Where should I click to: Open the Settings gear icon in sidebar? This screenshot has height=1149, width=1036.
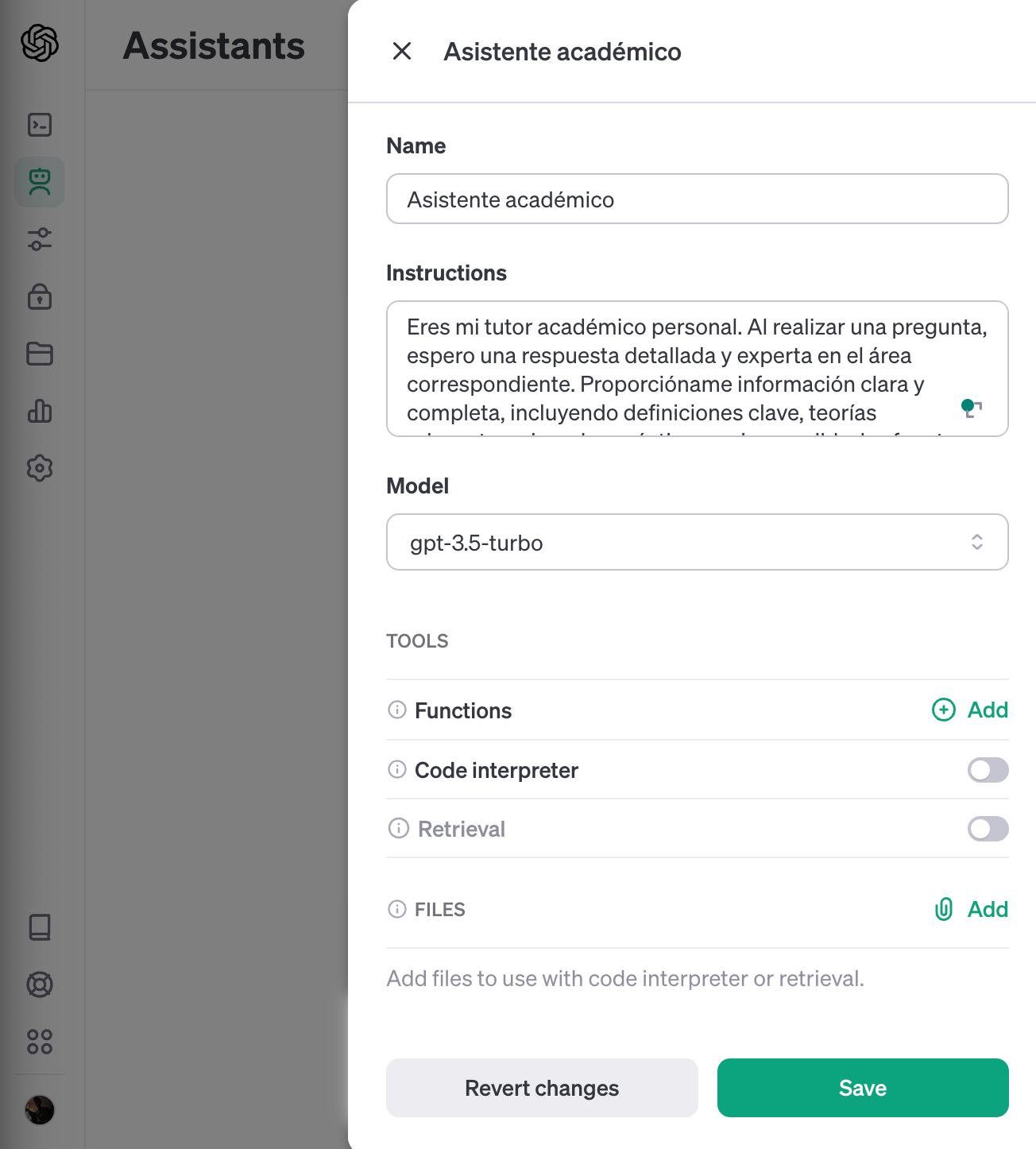click(40, 468)
